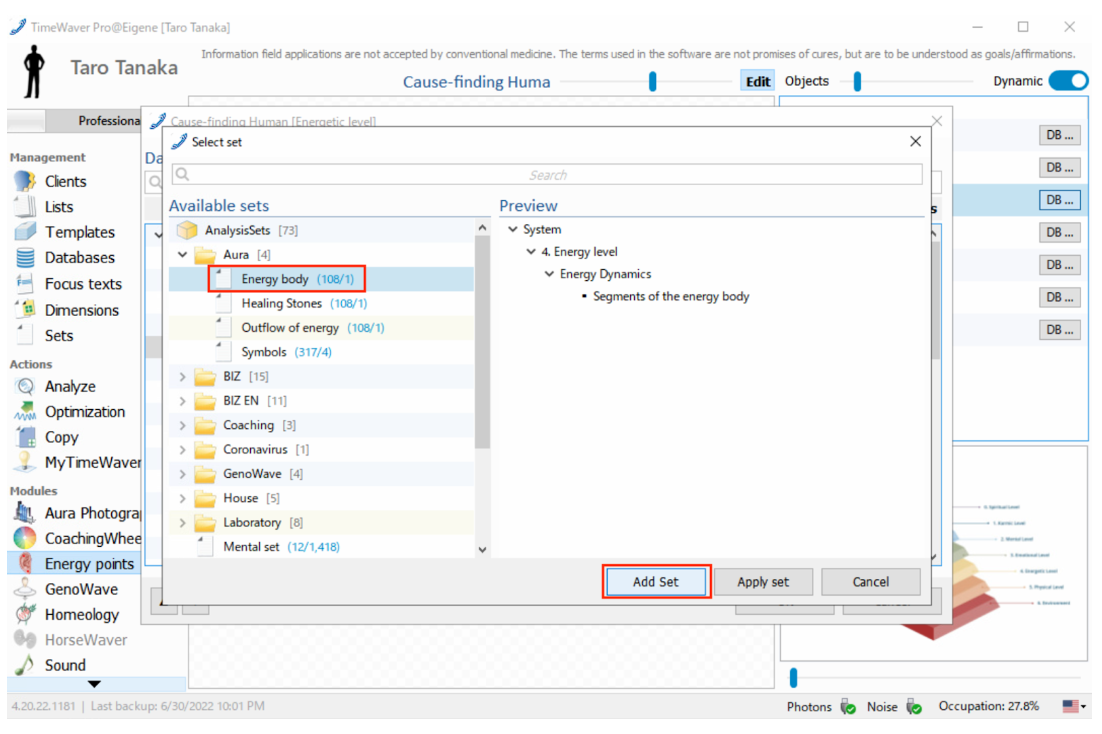The height and width of the screenshot is (734, 1102).
Task: Open Lists in Management sidebar
Action: coord(59,207)
